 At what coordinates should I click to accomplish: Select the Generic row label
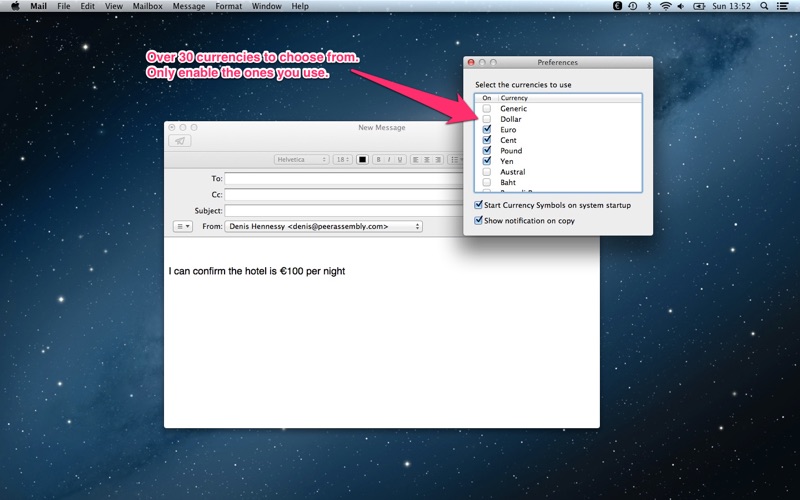tap(513, 108)
